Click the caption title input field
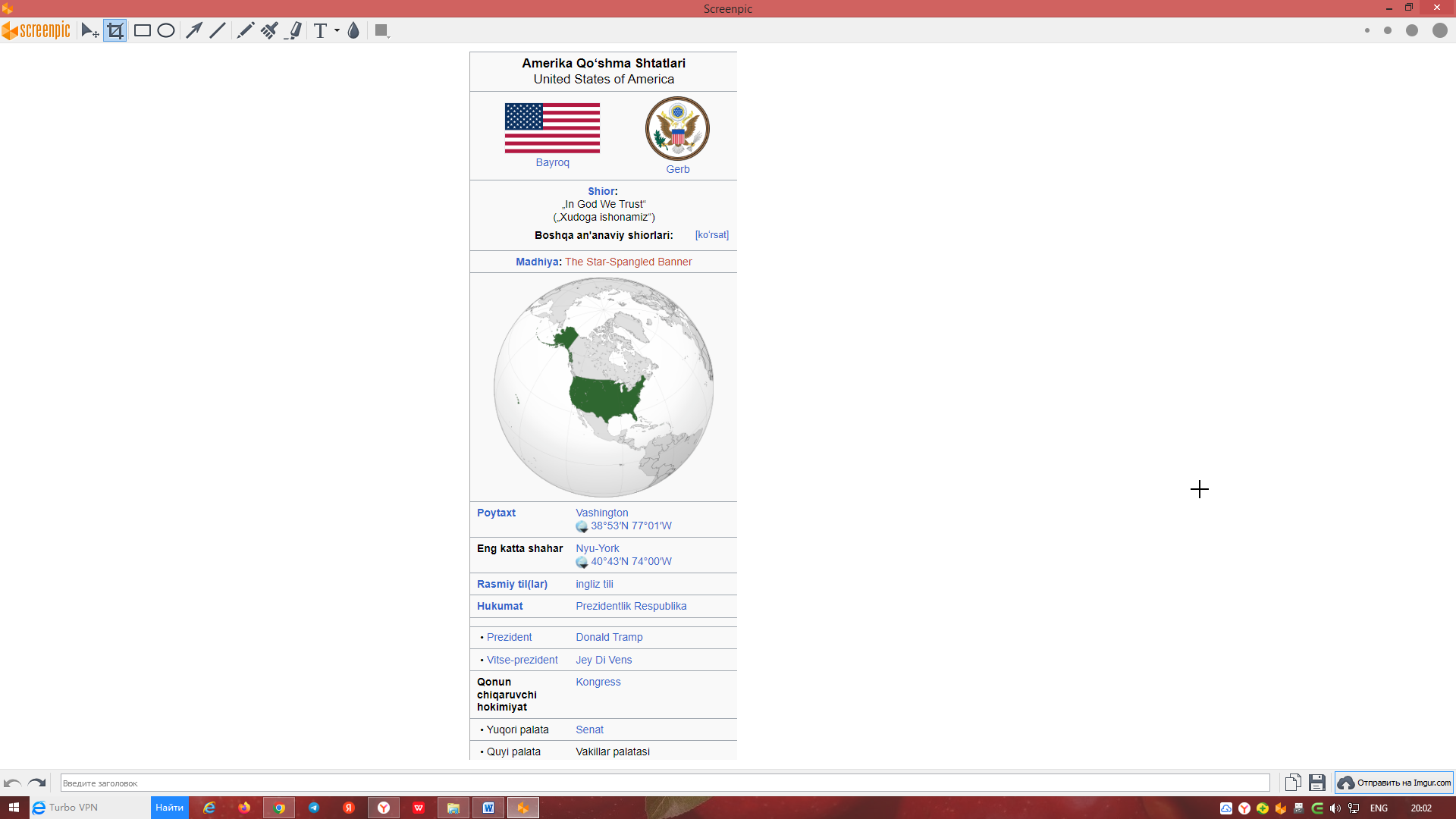Viewport: 1456px width, 819px height. (664, 783)
